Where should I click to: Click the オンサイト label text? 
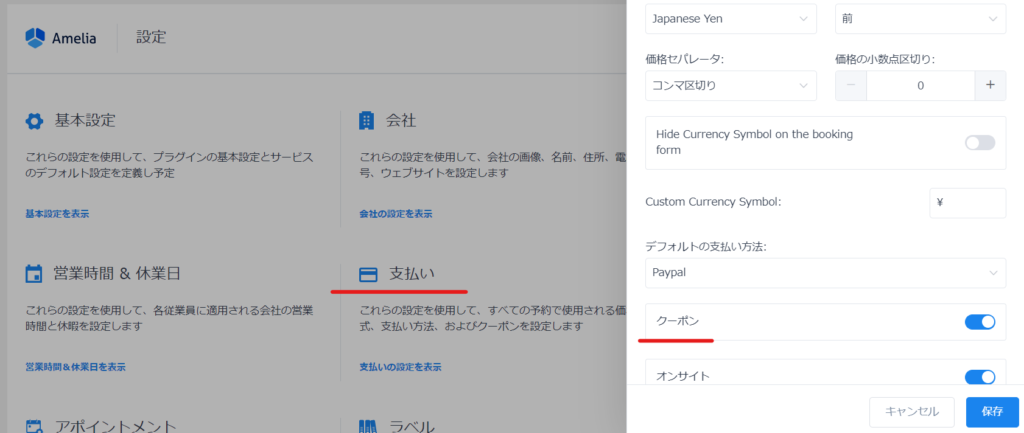(682, 377)
